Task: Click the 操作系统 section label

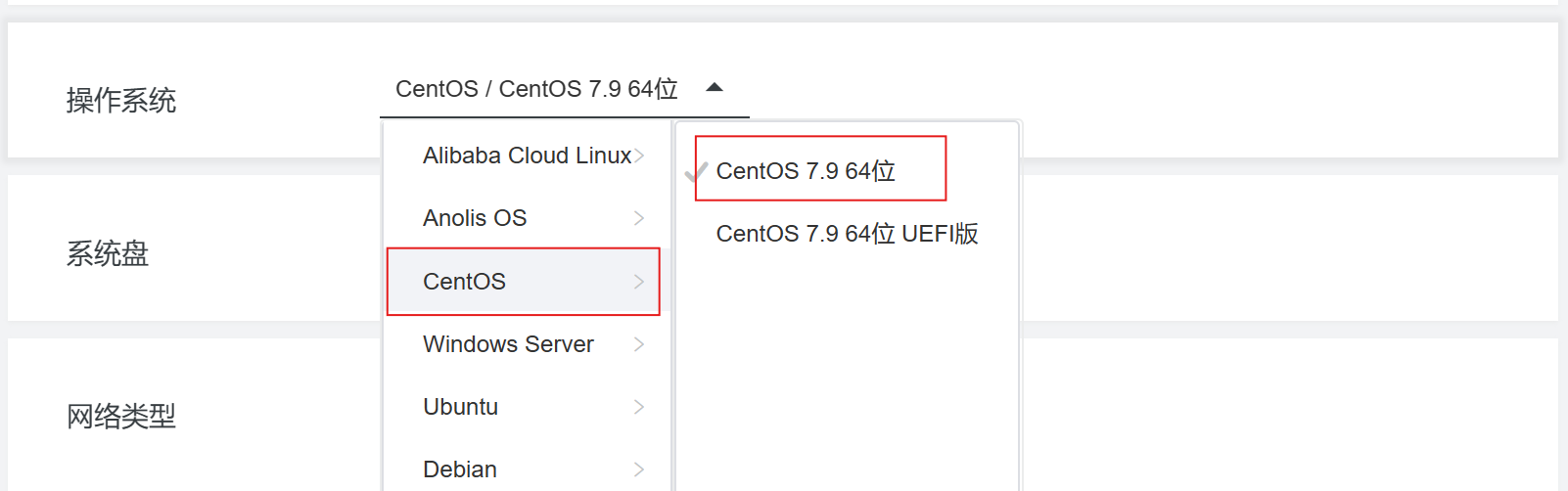Action: [121, 100]
